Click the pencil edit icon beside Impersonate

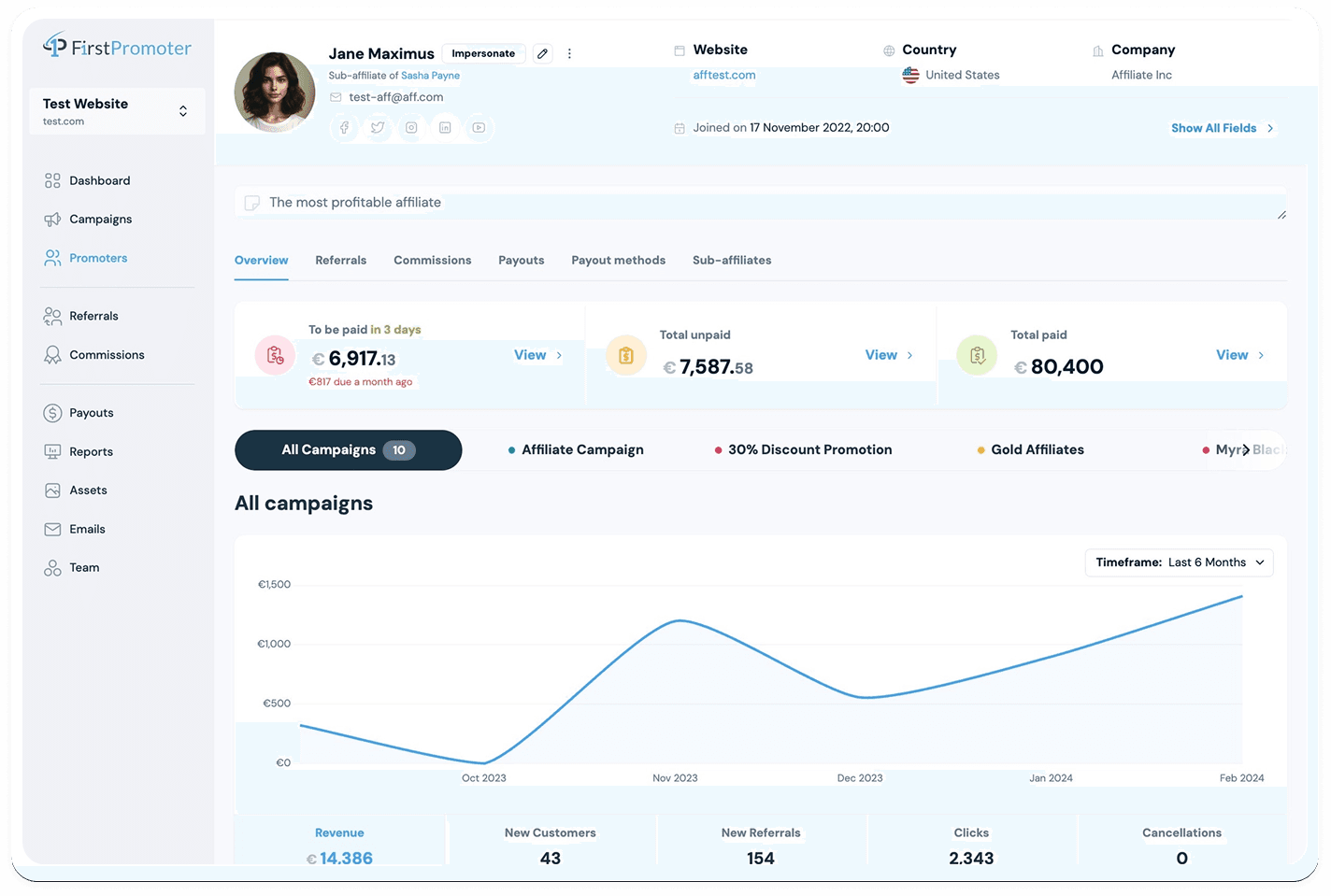(542, 53)
